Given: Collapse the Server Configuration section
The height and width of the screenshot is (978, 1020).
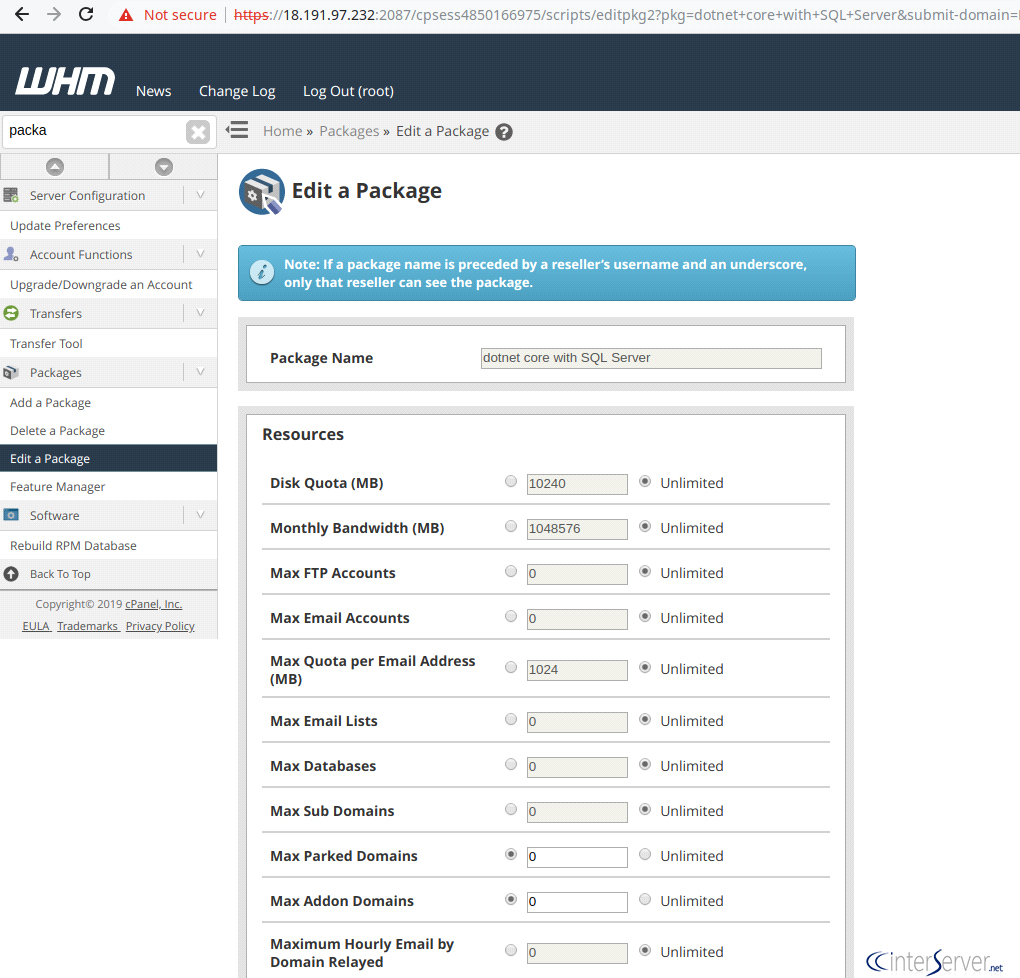Looking at the screenshot, I should click(x=200, y=196).
